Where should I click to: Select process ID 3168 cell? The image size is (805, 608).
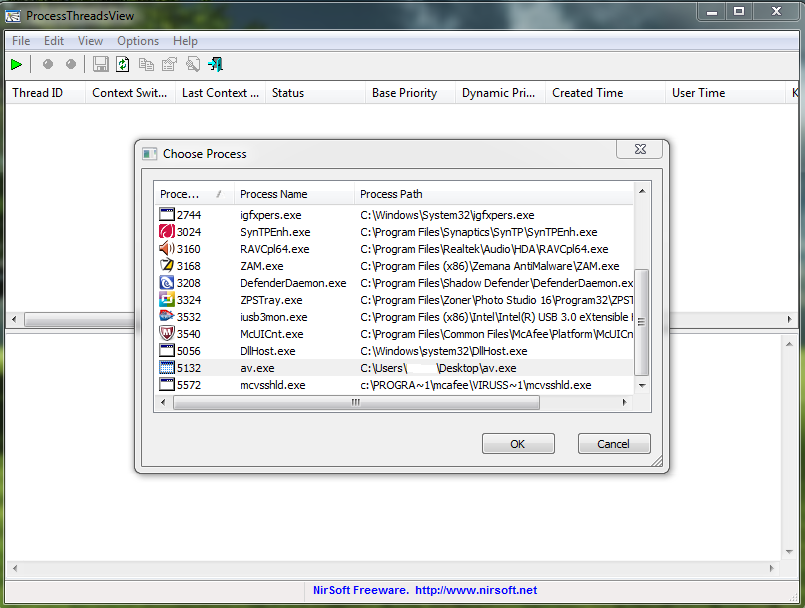[x=189, y=266]
